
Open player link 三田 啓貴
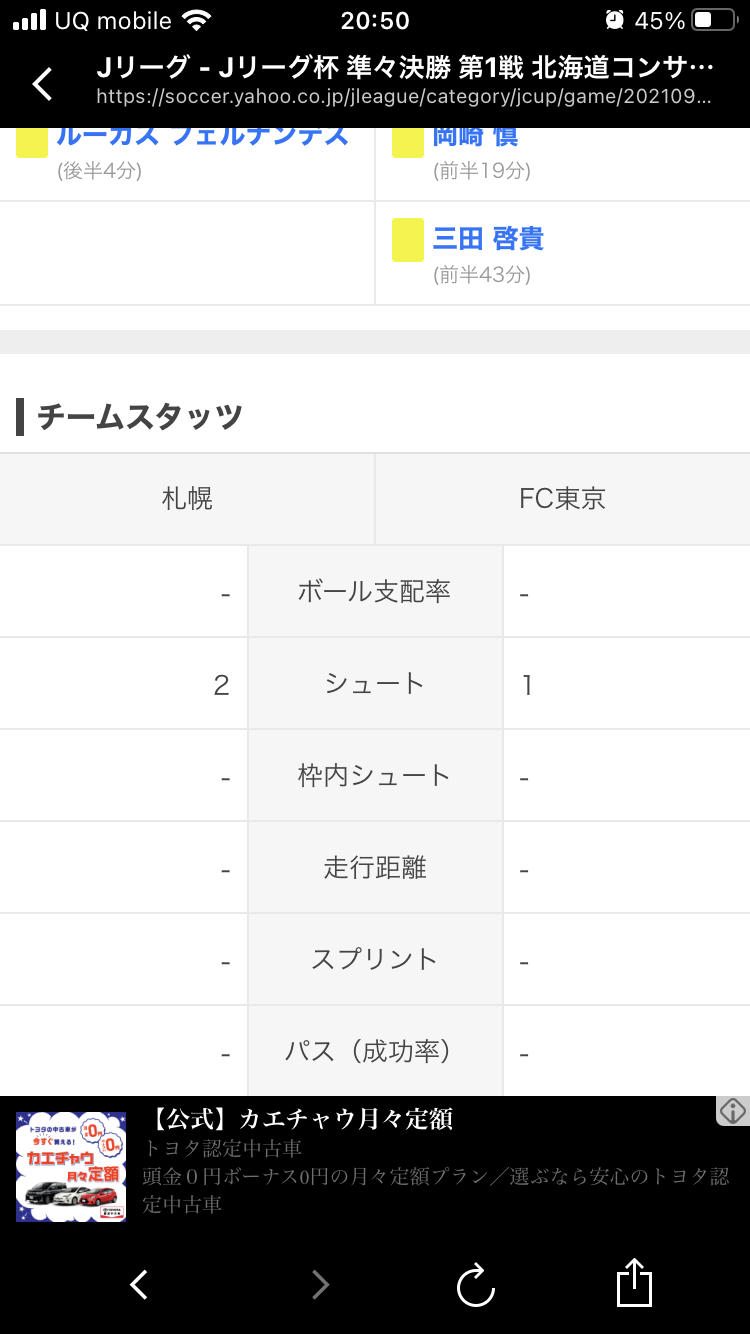(488, 239)
